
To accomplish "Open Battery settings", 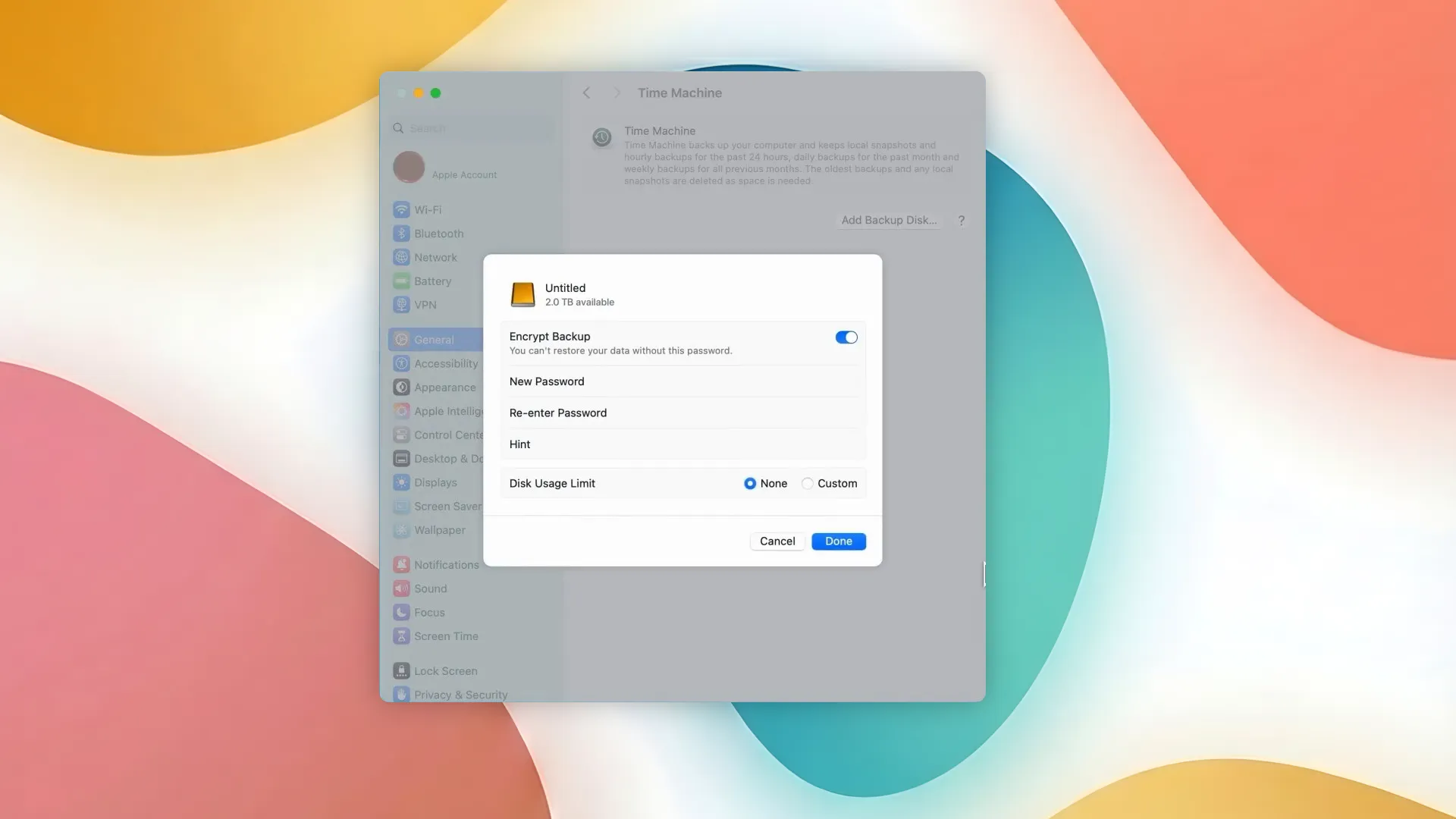I will click(432, 281).
